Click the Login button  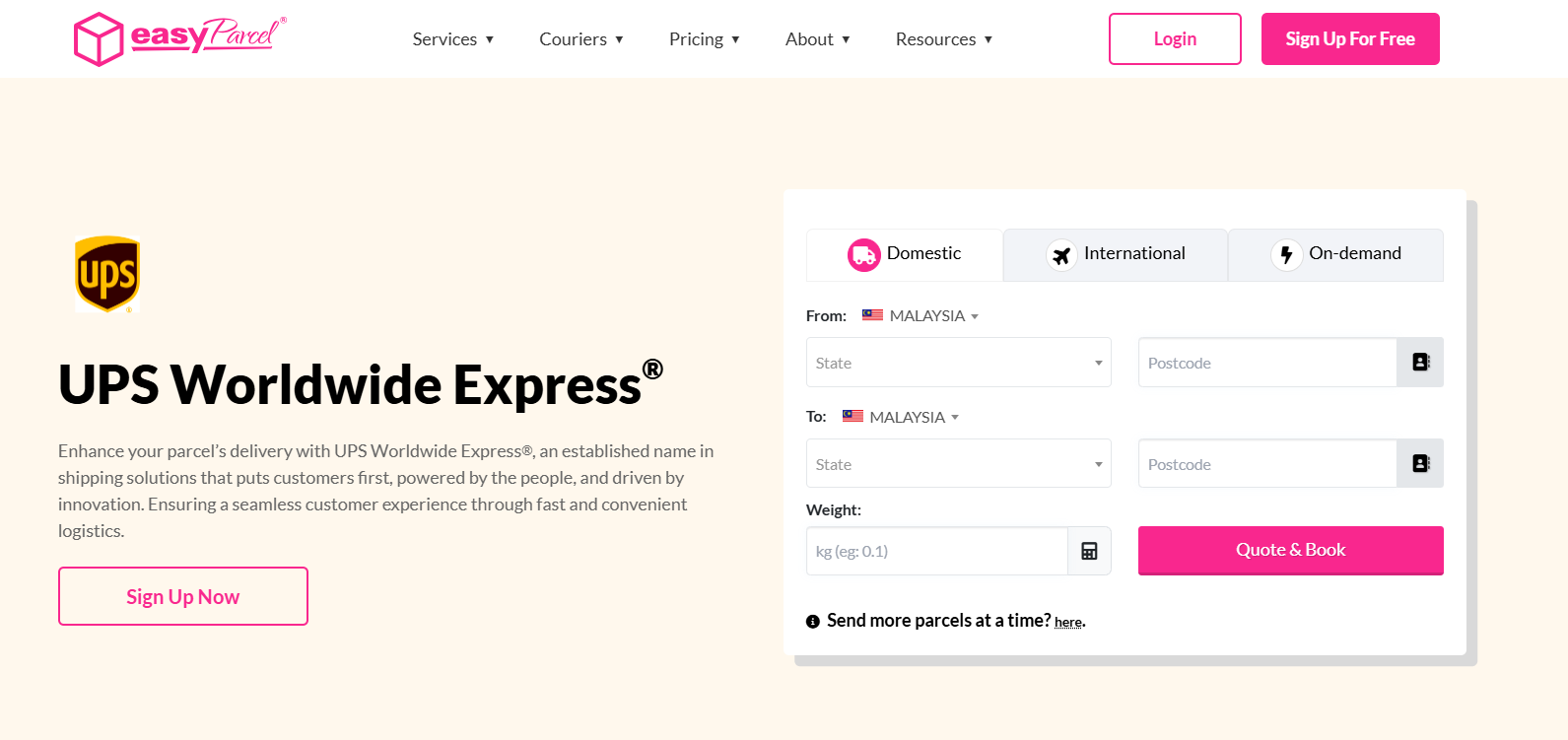click(x=1175, y=38)
